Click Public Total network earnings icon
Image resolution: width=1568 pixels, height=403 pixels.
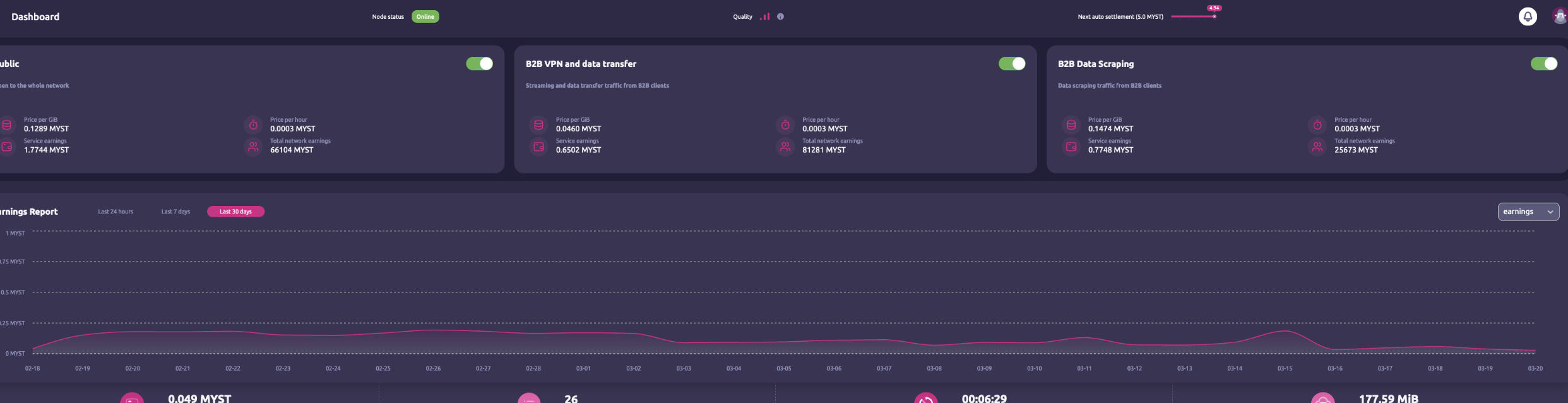[x=253, y=147]
